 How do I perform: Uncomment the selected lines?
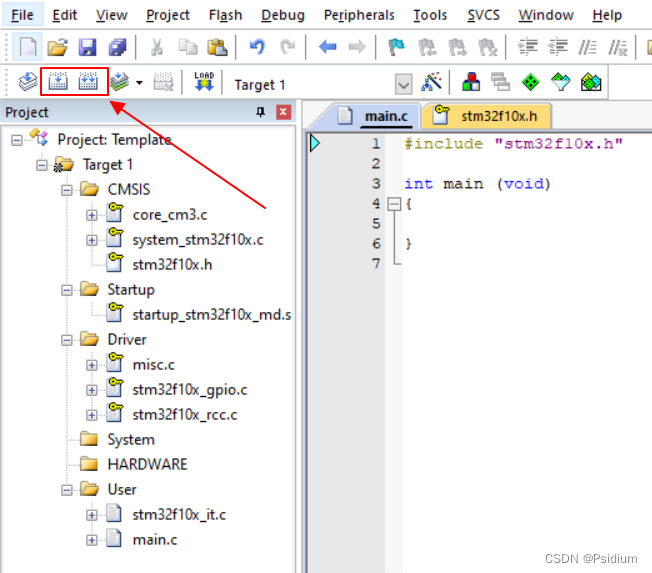(617, 47)
